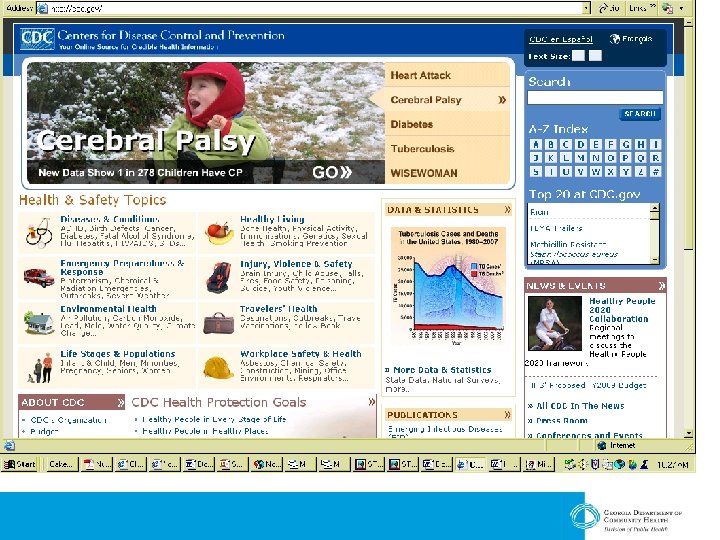
Task: Click the GO button on the banner
Action: [x=332, y=172]
